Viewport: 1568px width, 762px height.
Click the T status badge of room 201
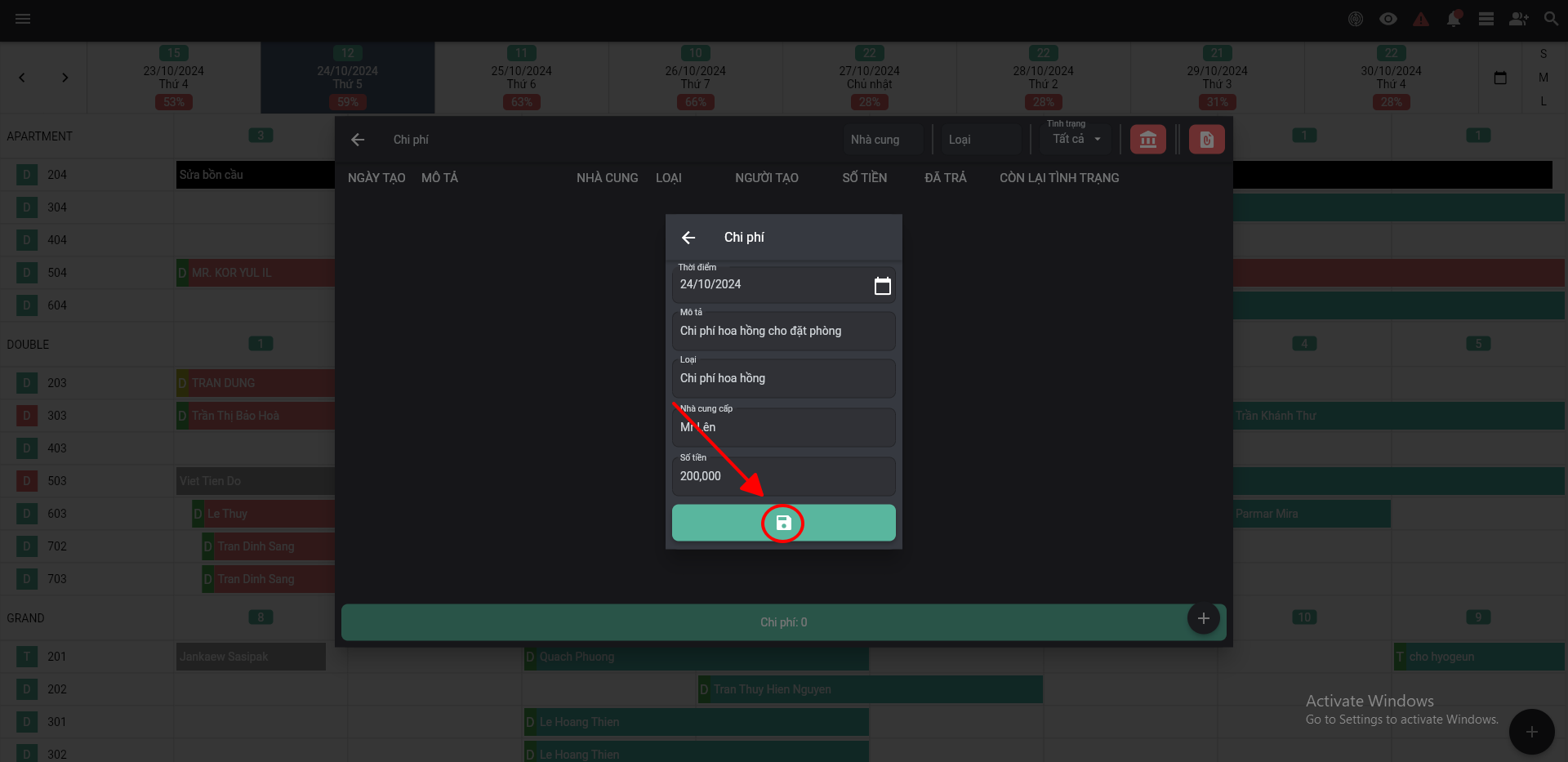[x=27, y=657]
